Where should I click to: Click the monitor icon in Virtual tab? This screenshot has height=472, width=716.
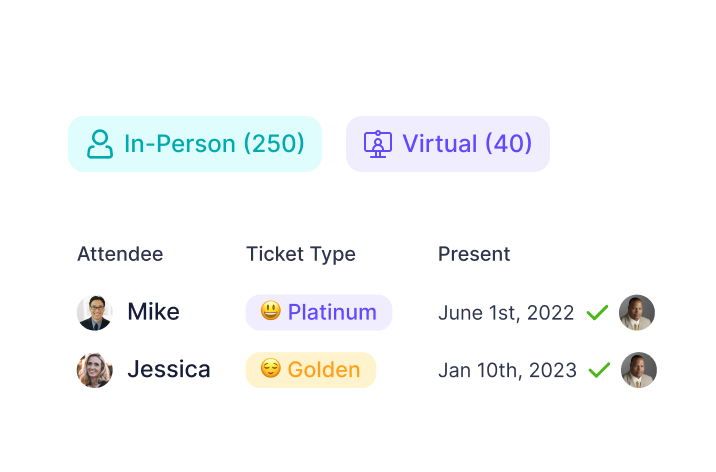click(377, 144)
